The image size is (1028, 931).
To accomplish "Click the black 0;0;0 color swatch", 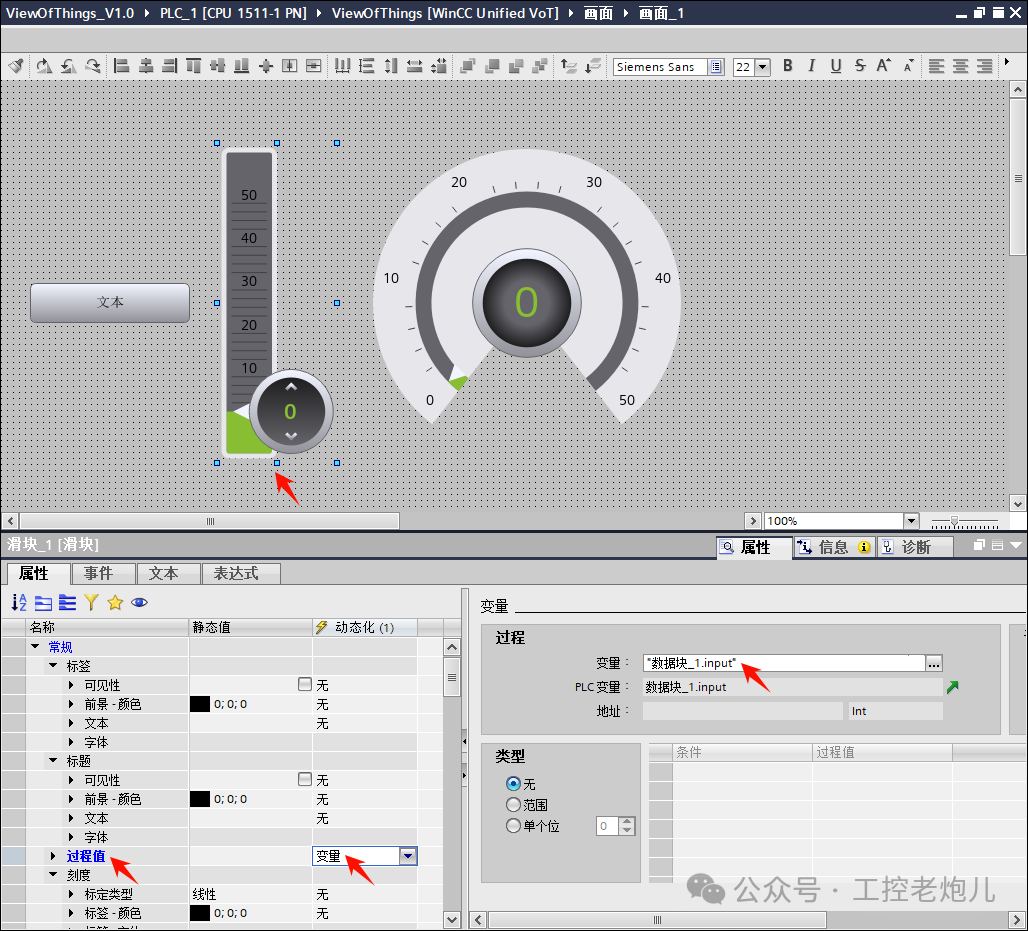I will pyautogui.click(x=200, y=703).
